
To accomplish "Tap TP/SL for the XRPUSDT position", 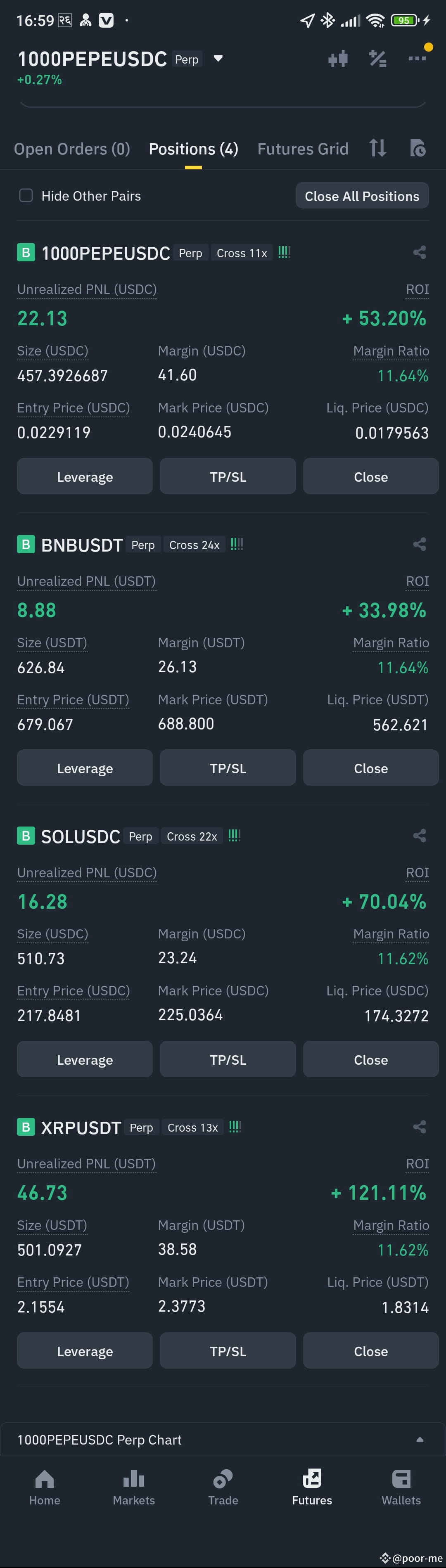I will point(228,1351).
